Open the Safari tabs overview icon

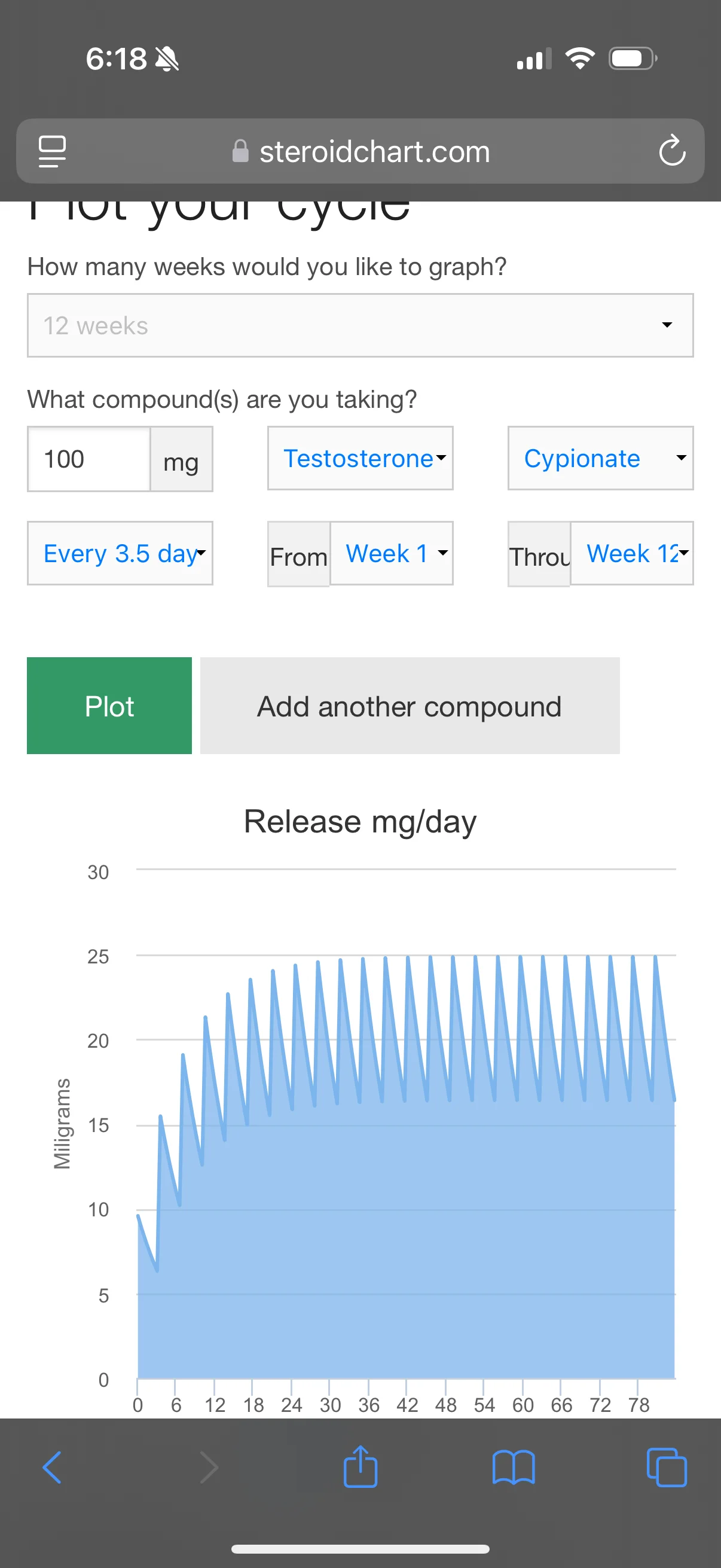point(666,1468)
